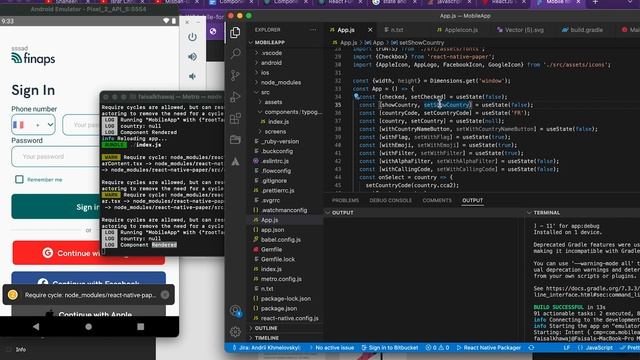Click Sign in to Bitbucket status item
The image size is (640, 360).
click(390, 348)
